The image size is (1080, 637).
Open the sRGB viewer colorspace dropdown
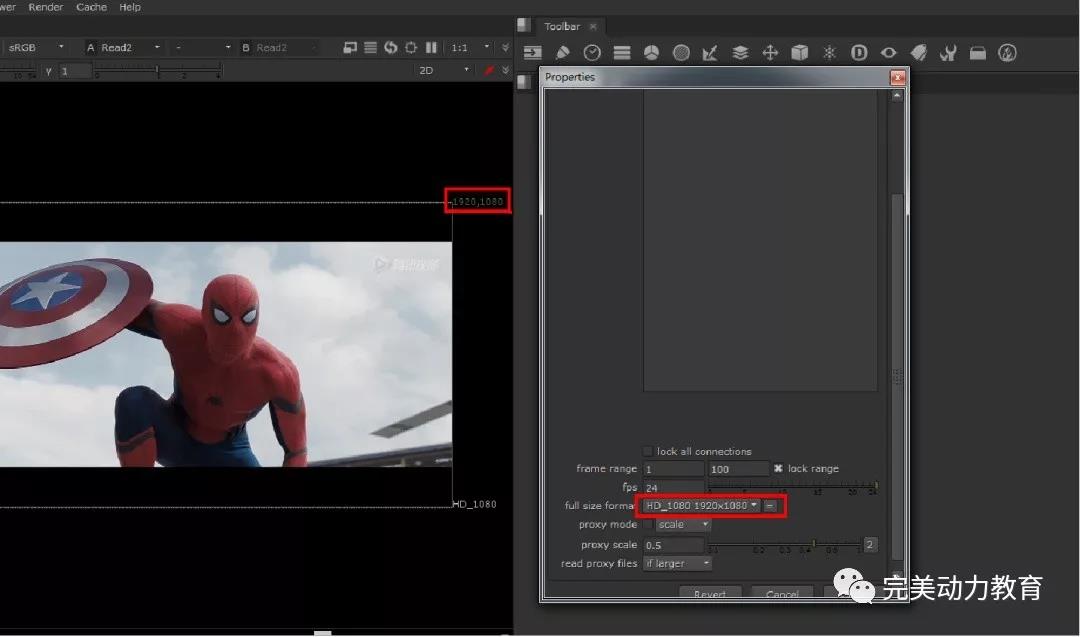click(36, 47)
